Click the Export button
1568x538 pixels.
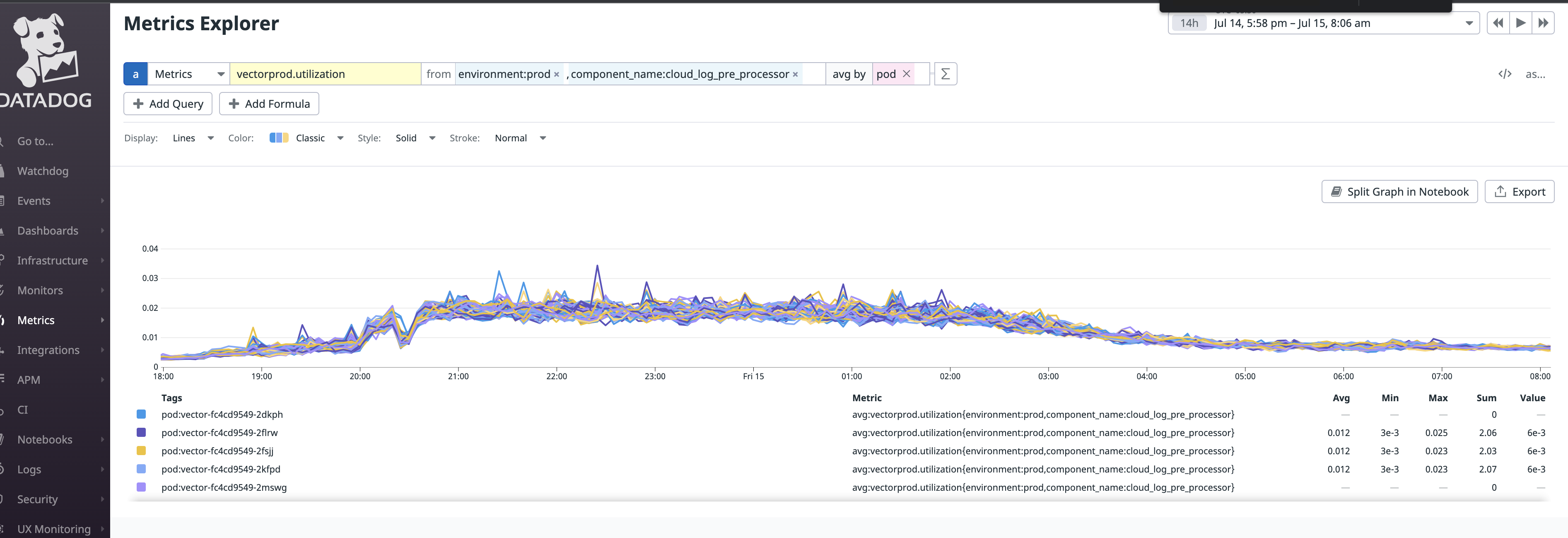click(x=1519, y=191)
